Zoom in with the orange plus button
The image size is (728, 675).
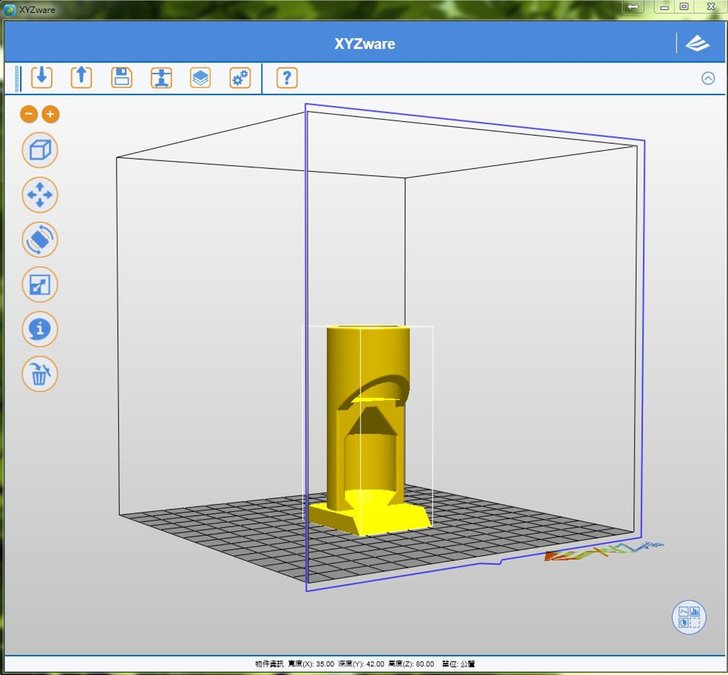(50, 114)
